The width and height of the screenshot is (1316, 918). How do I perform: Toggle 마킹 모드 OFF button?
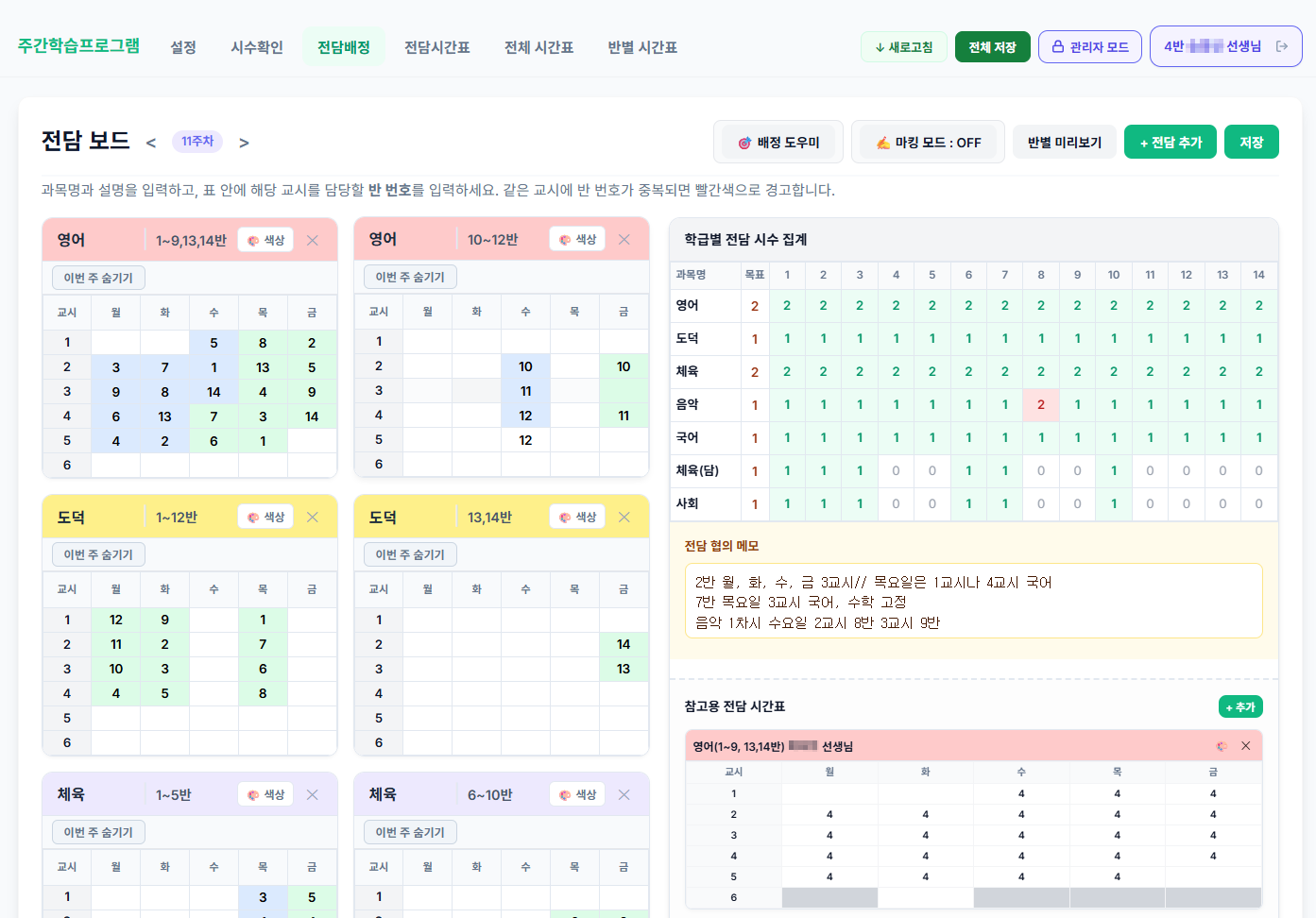928,143
